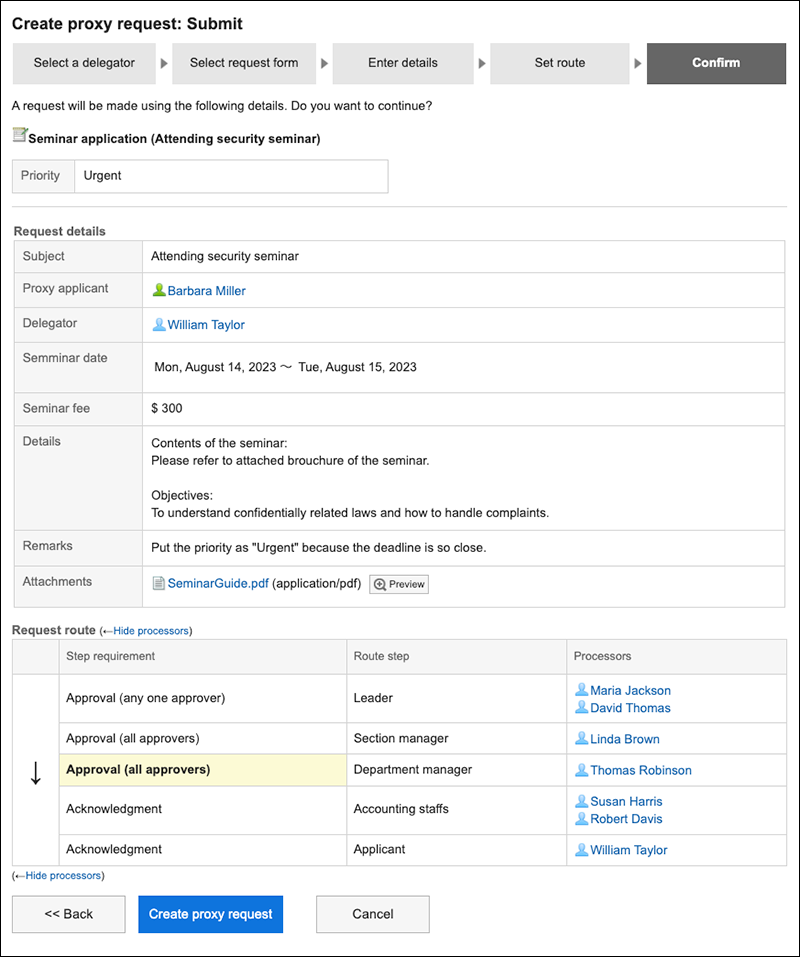Open Robert Davis's profile link
800x957 pixels.
626,819
